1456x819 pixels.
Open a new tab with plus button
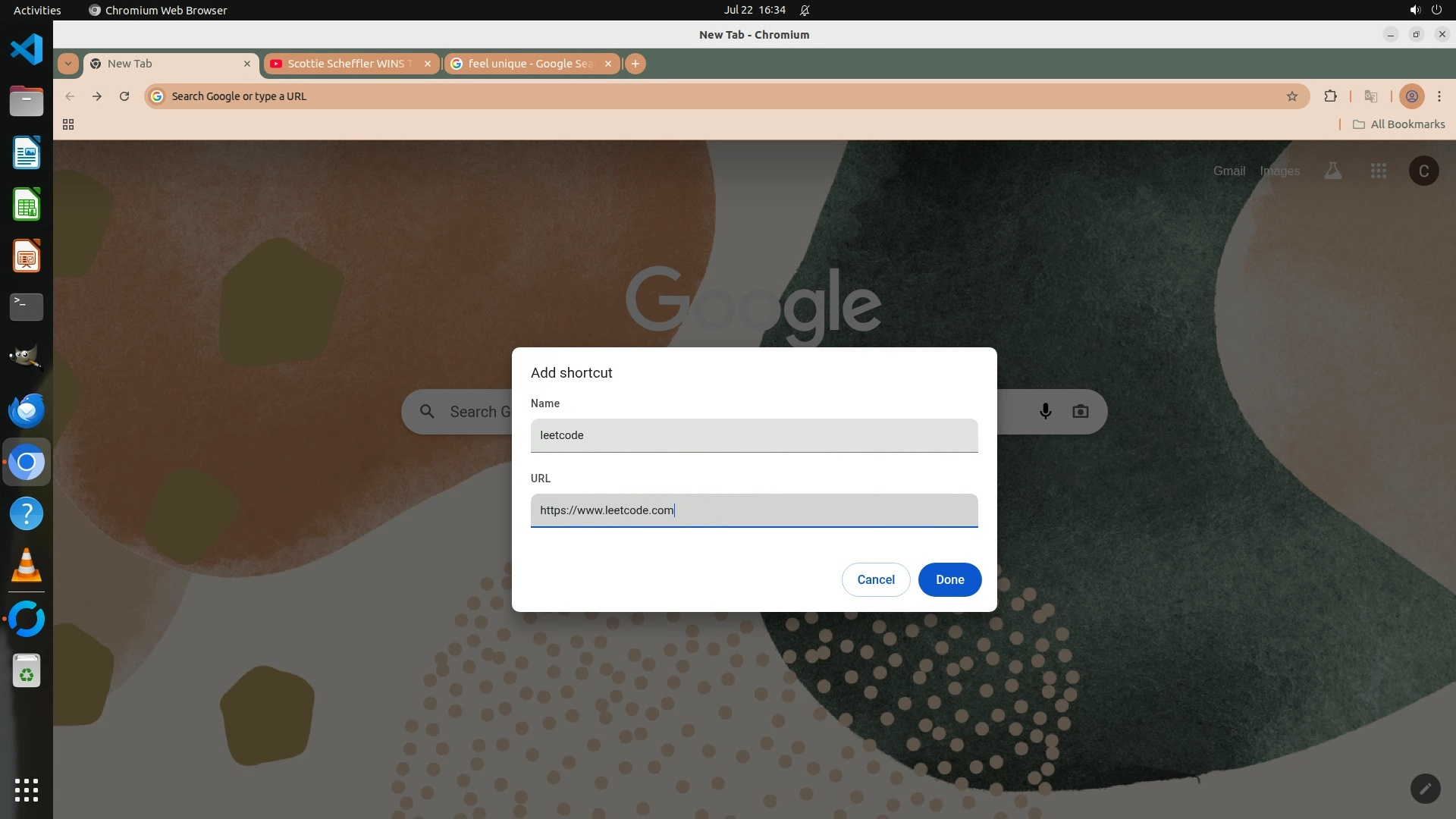635,64
